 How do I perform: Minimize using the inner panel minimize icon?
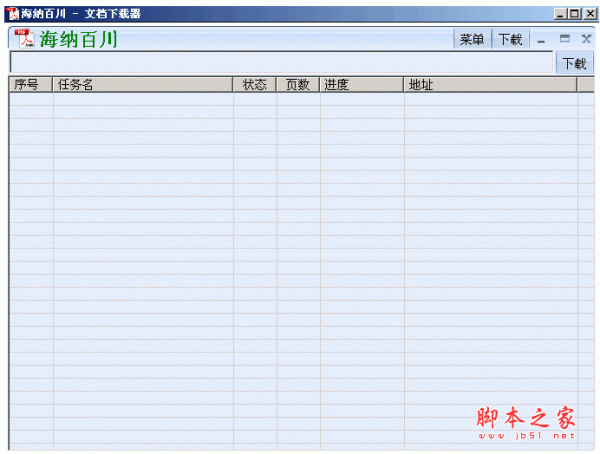(x=541, y=41)
